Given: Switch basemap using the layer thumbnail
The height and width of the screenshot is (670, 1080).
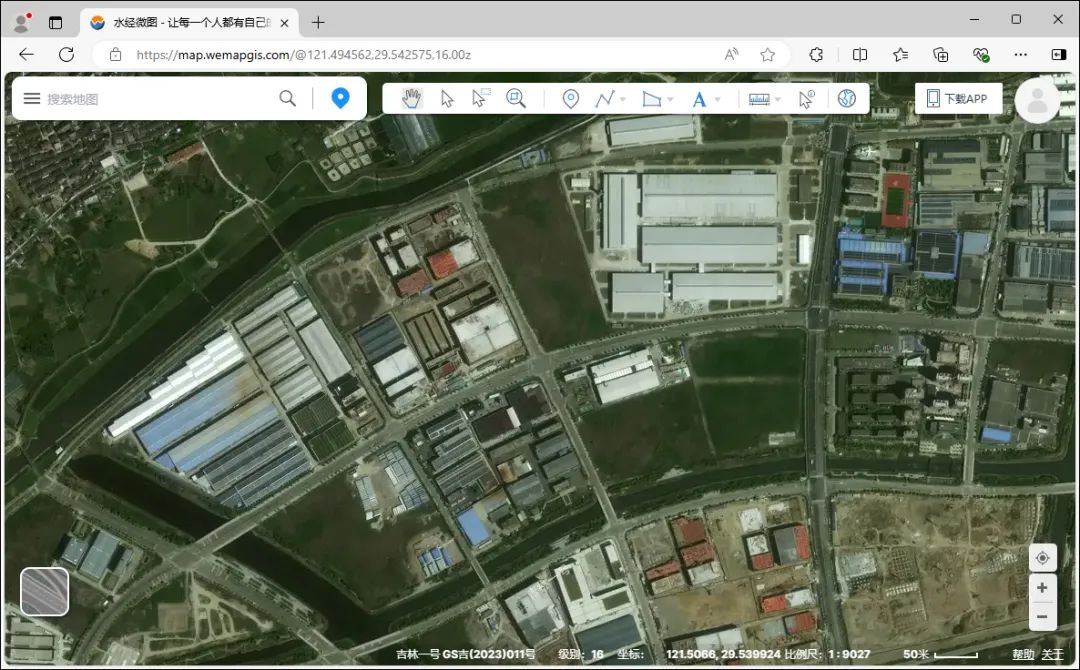Looking at the screenshot, I should coord(45,592).
